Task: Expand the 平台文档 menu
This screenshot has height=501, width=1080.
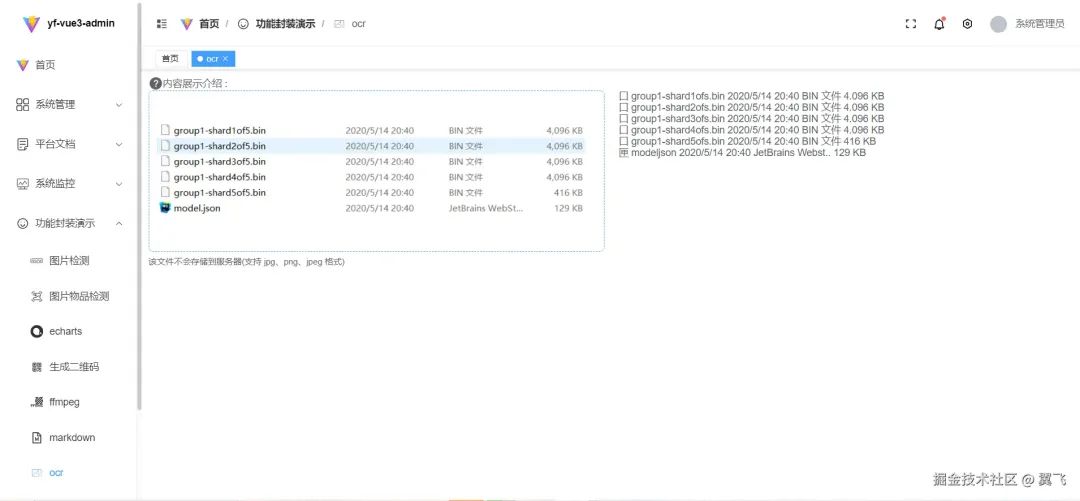Action: (x=69, y=144)
